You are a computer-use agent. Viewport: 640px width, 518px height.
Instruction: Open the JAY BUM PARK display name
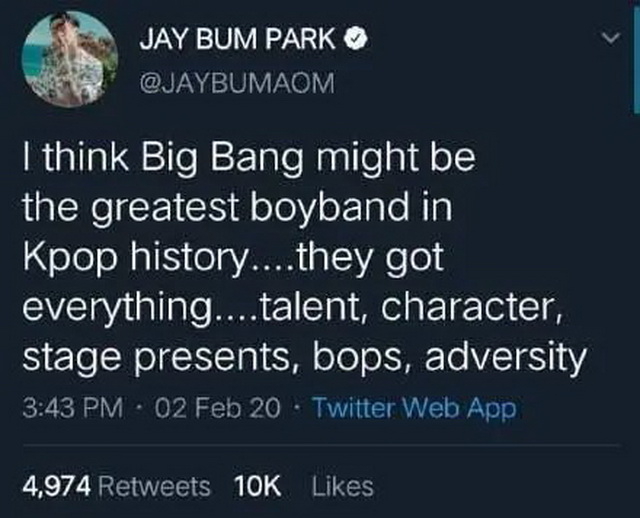click(x=238, y=40)
